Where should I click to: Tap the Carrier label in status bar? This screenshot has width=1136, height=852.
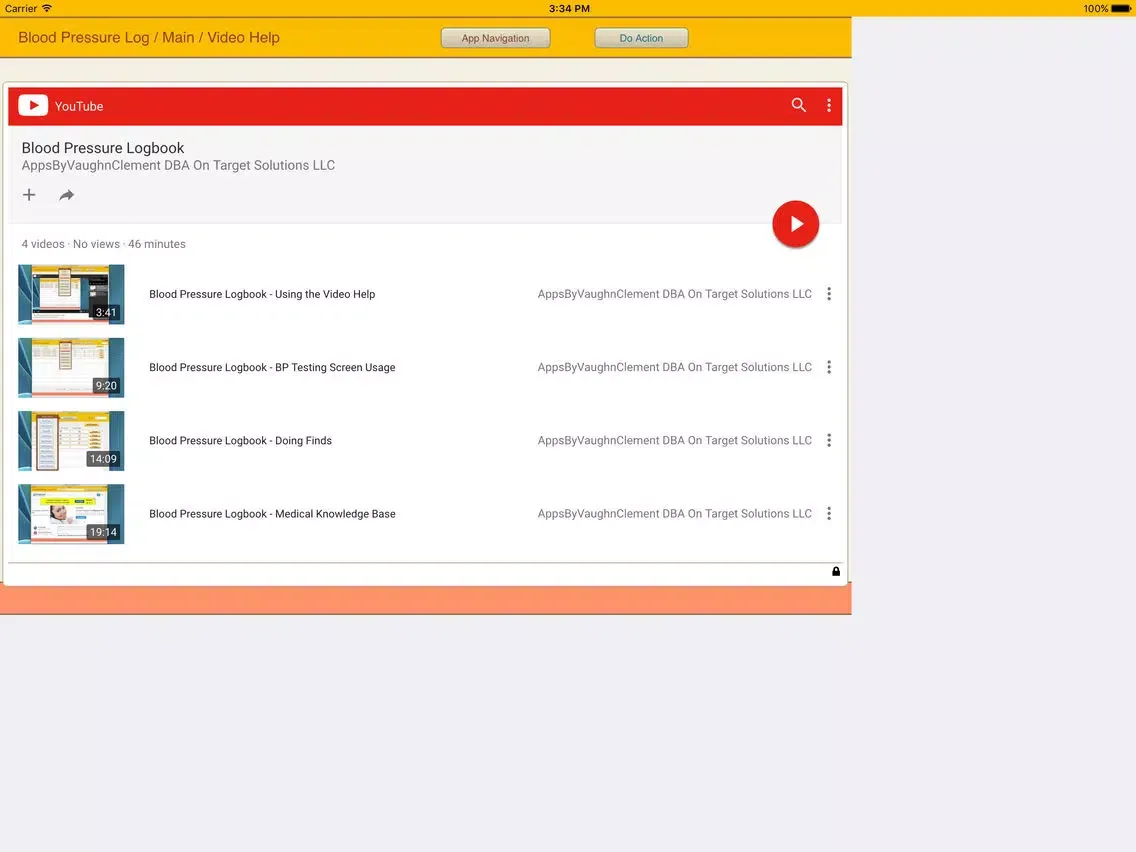tap(21, 9)
